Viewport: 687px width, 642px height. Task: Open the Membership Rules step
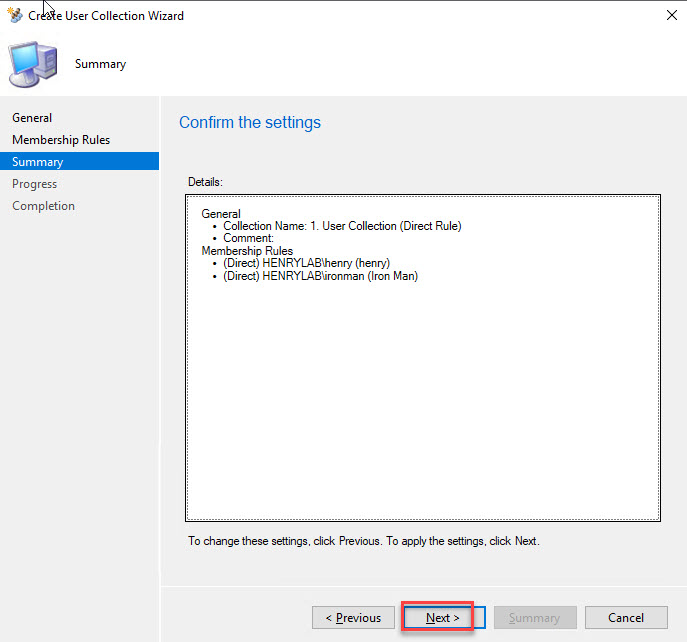click(x=61, y=140)
